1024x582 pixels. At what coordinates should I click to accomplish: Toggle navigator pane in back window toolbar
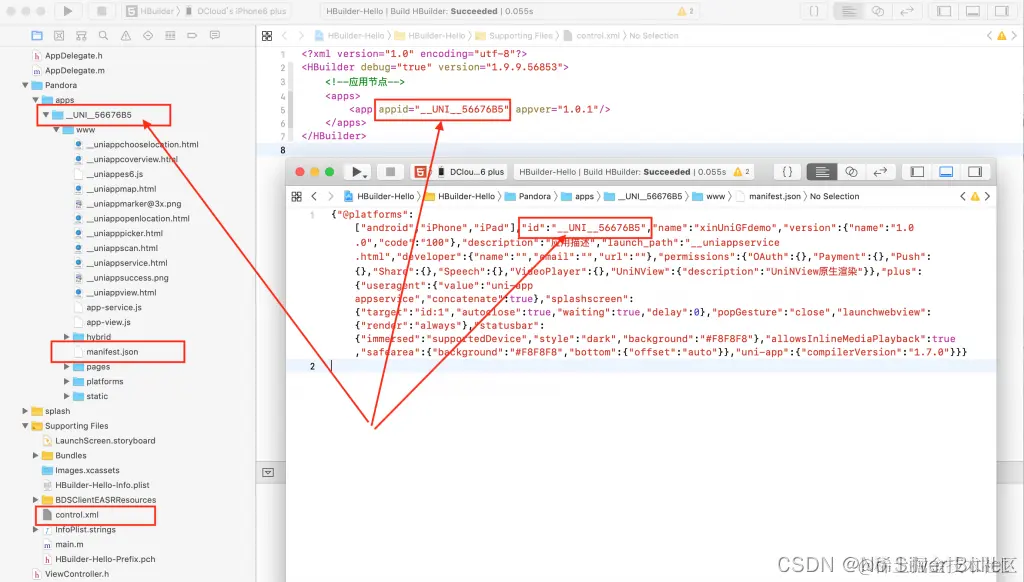pyautogui.click(x=944, y=11)
